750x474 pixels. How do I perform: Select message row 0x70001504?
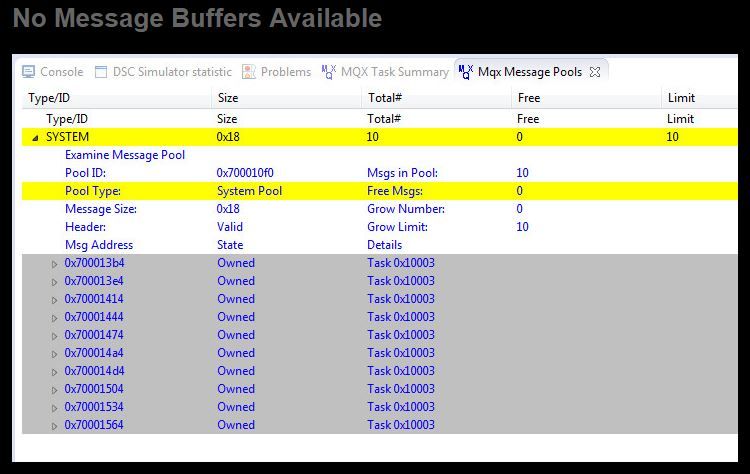(94, 389)
